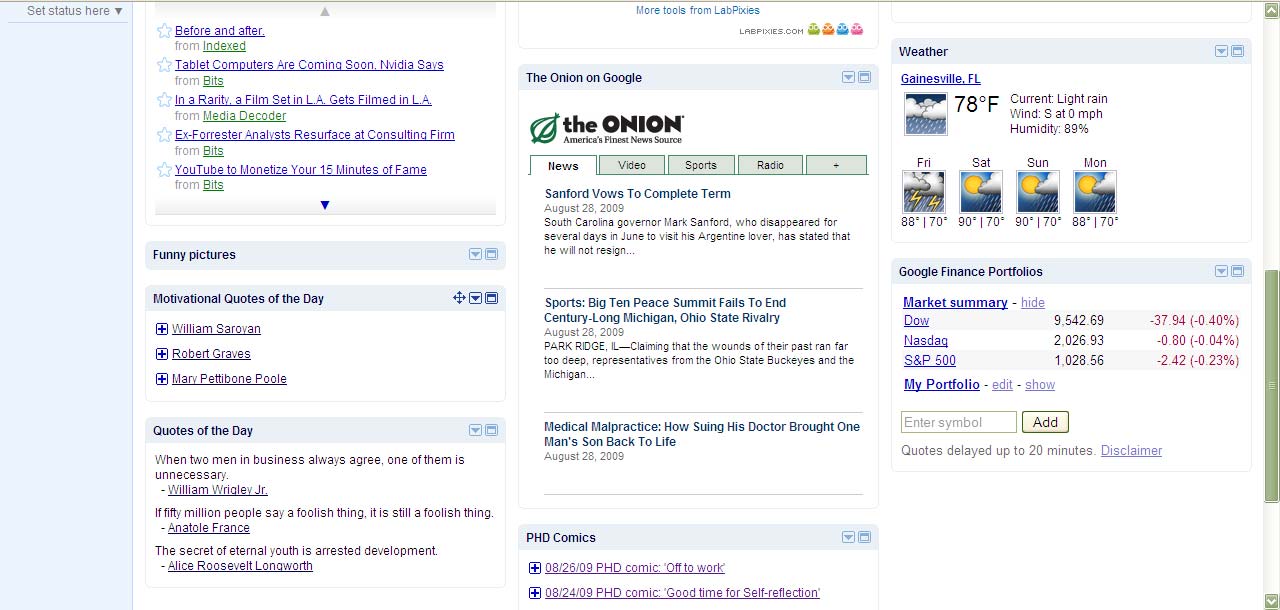Open the Gainesville, FL weather link
This screenshot has width=1280, height=610.
(x=941, y=79)
